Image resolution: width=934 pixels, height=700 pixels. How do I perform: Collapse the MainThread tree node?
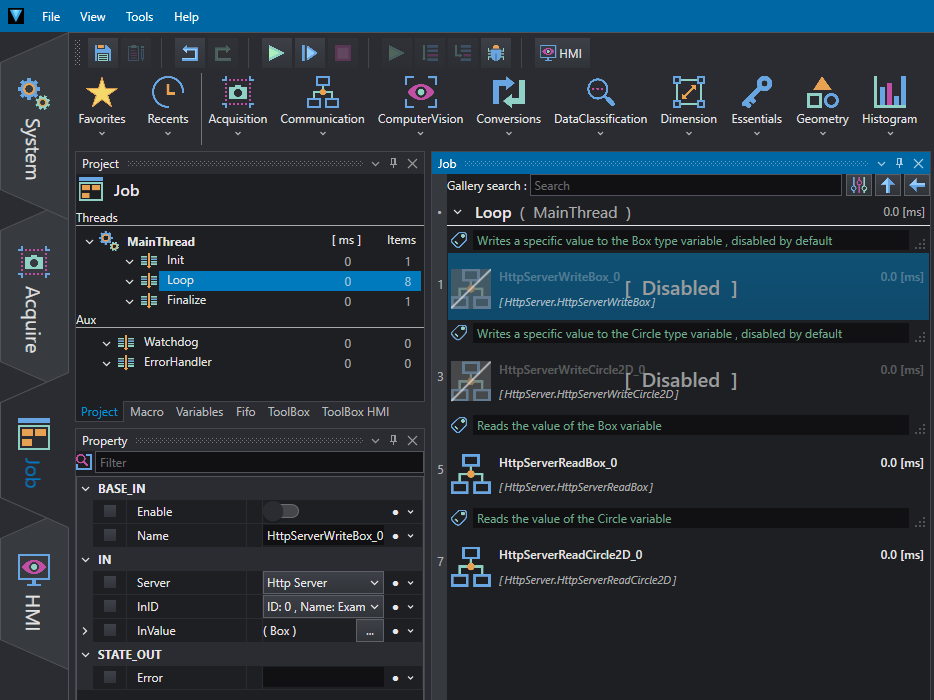click(x=89, y=242)
